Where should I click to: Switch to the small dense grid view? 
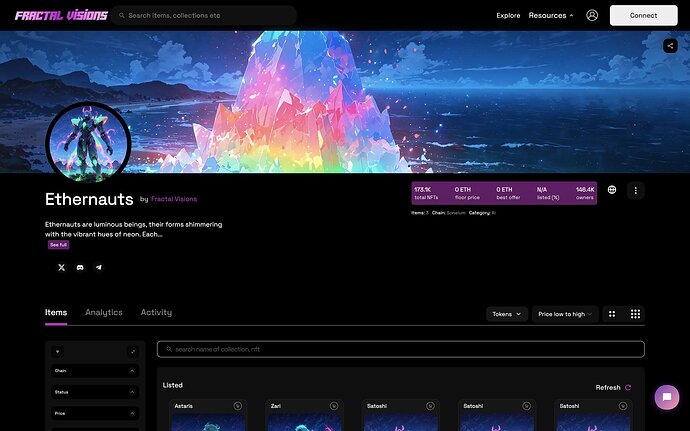tap(635, 314)
